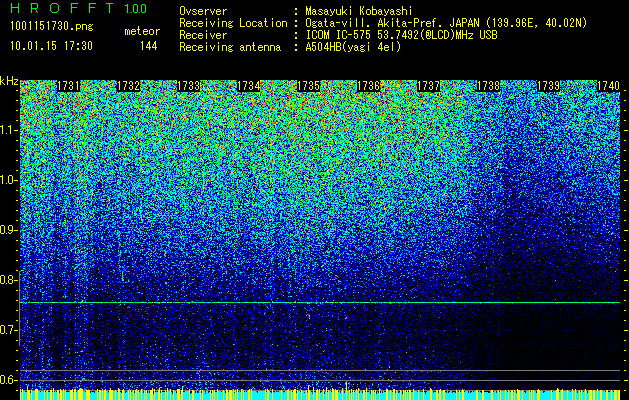The width and height of the screenshot is (629, 400).
Task: Click the 1.1 frequency axis label
Action: (x=9, y=130)
